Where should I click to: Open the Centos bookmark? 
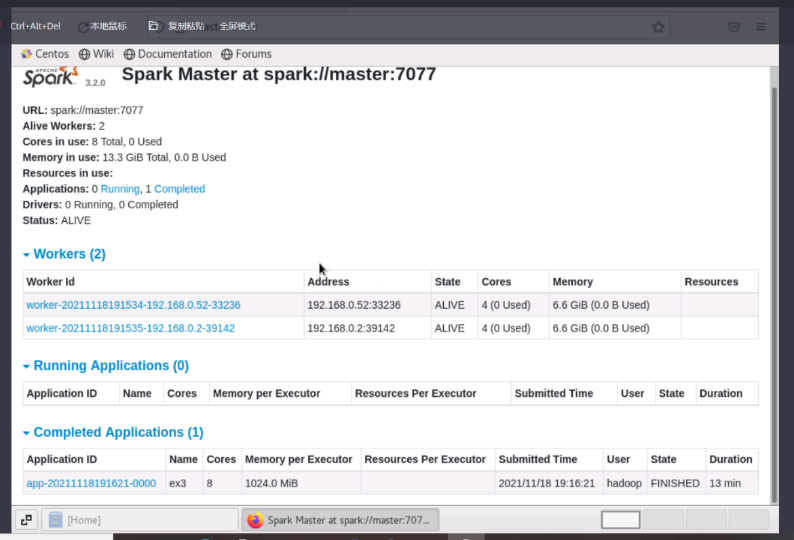[x=45, y=54]
